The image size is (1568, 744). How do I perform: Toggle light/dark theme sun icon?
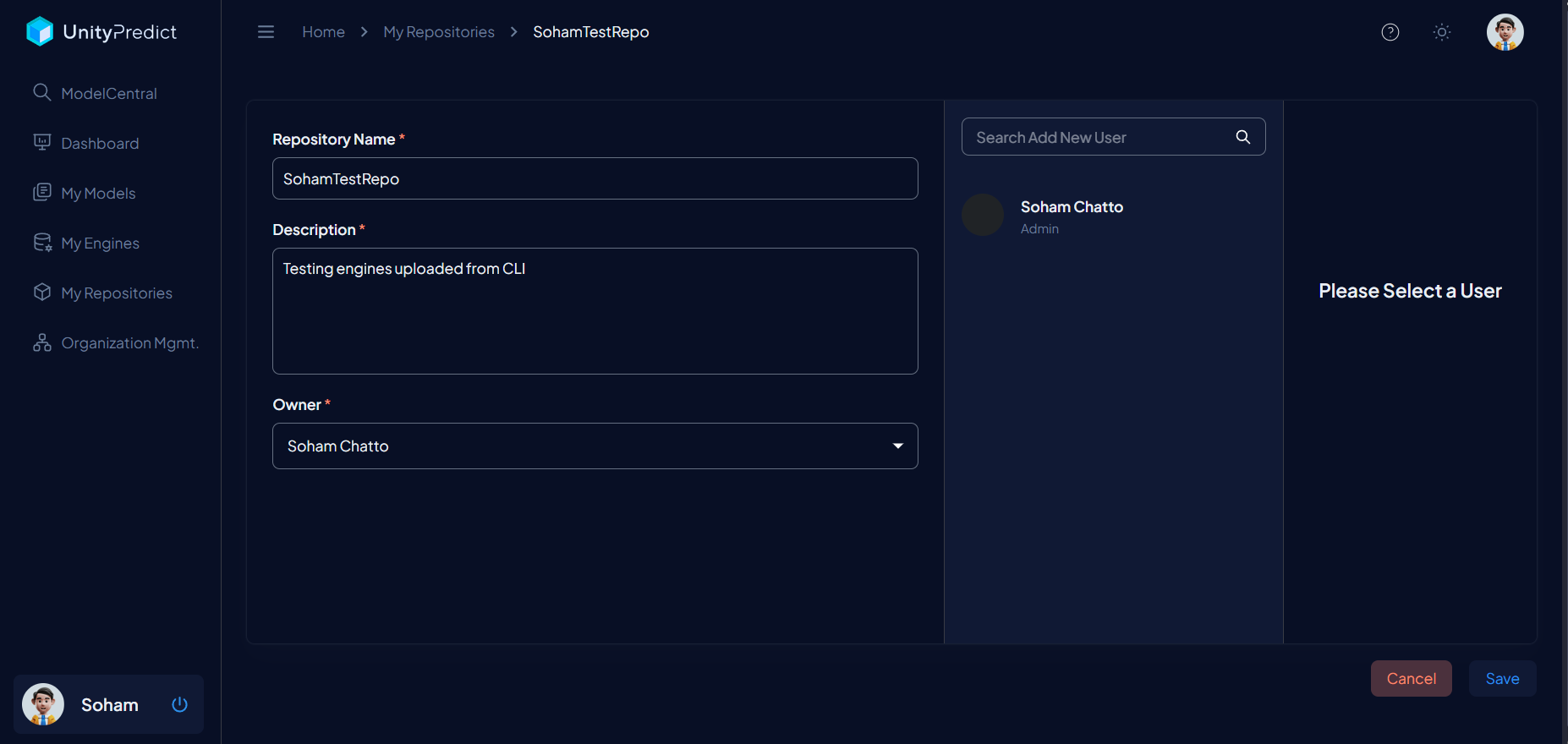(x=1441, y=32)
